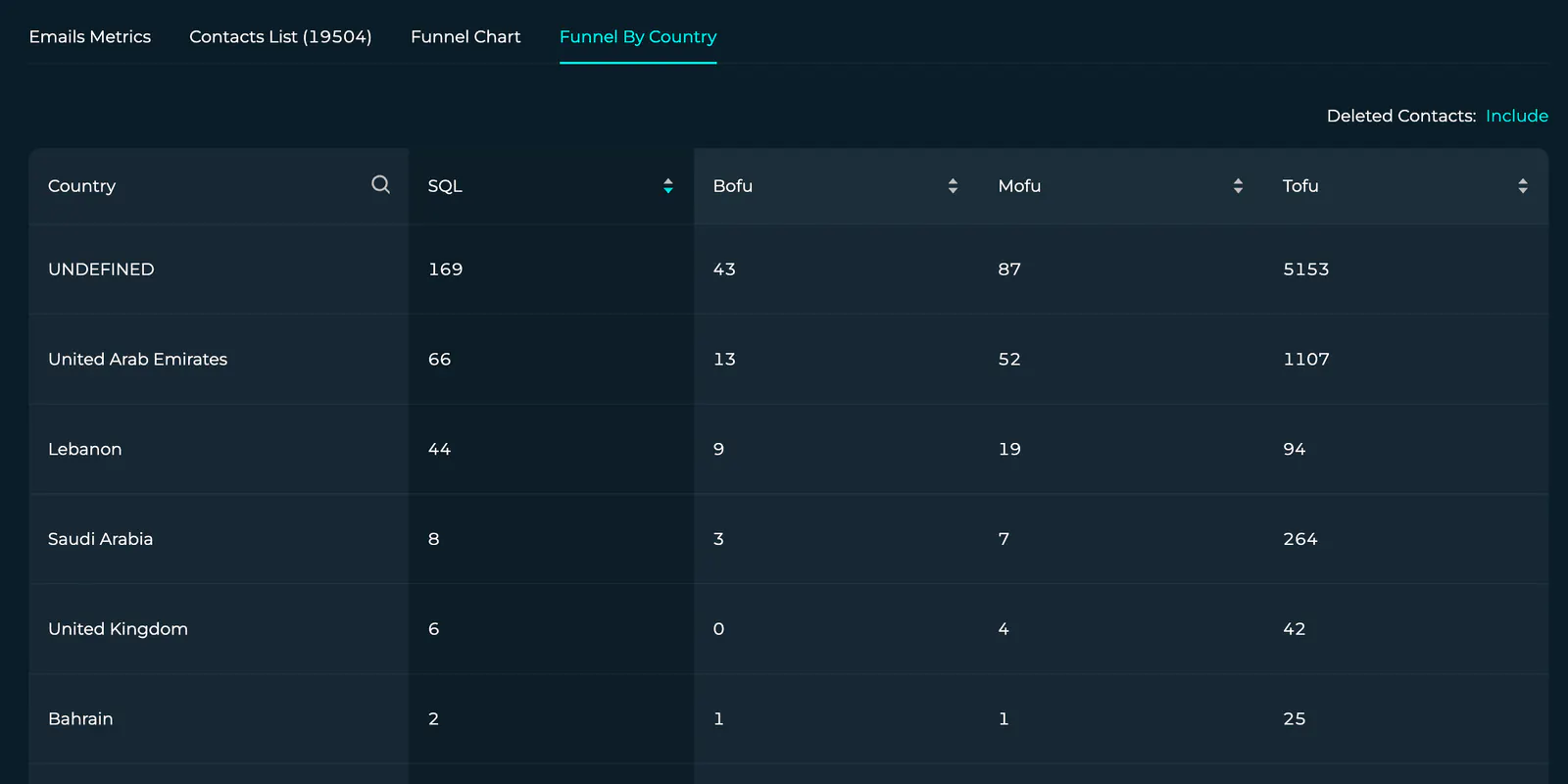Sort table by Mofu column arrows
Viewport: 1568px width, 784px height.
coord(1238,185)
